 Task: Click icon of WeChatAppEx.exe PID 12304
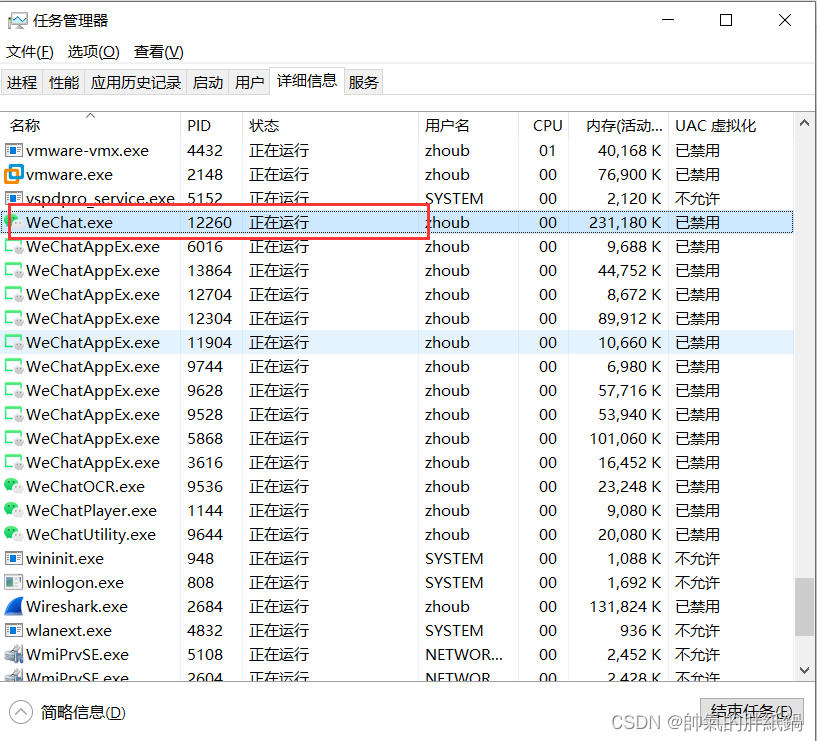(14, 318)
